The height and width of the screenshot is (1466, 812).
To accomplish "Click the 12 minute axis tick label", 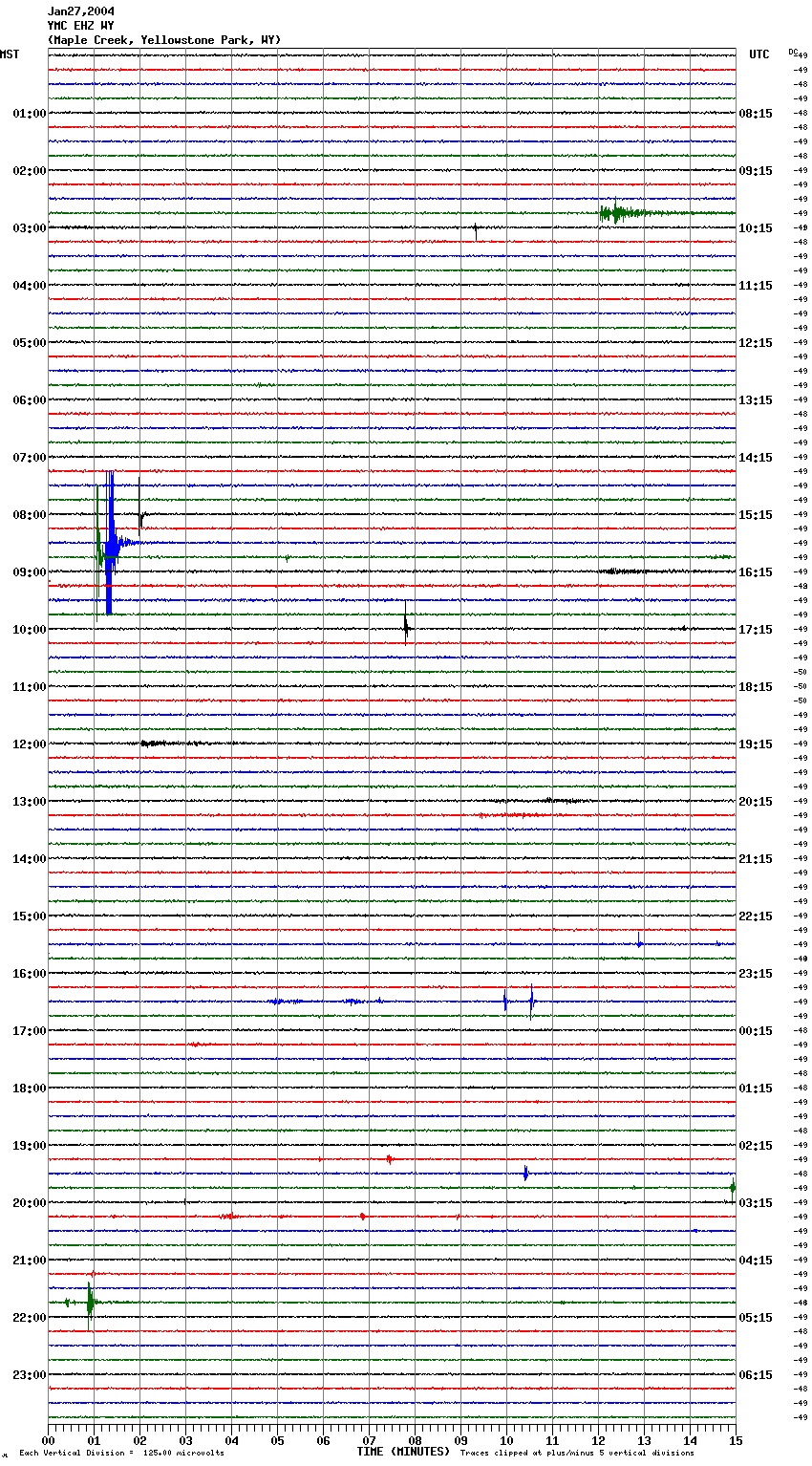I will click(598, 1441).
